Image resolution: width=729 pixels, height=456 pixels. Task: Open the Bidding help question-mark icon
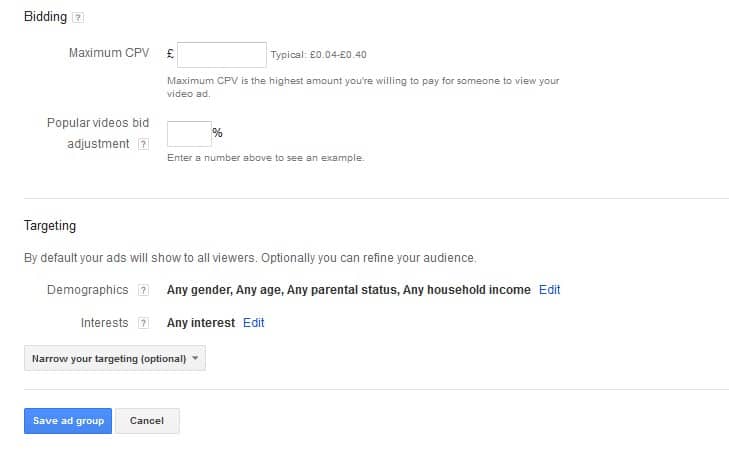(x=78, y=18)
